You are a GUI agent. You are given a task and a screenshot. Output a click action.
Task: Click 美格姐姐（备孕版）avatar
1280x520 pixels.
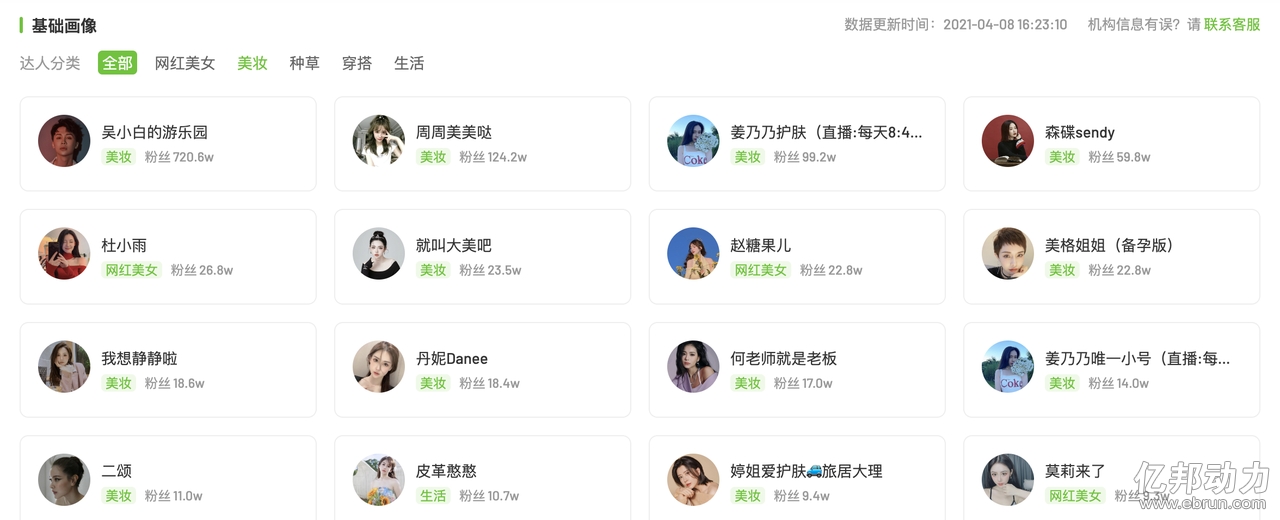click(1008, 254)
